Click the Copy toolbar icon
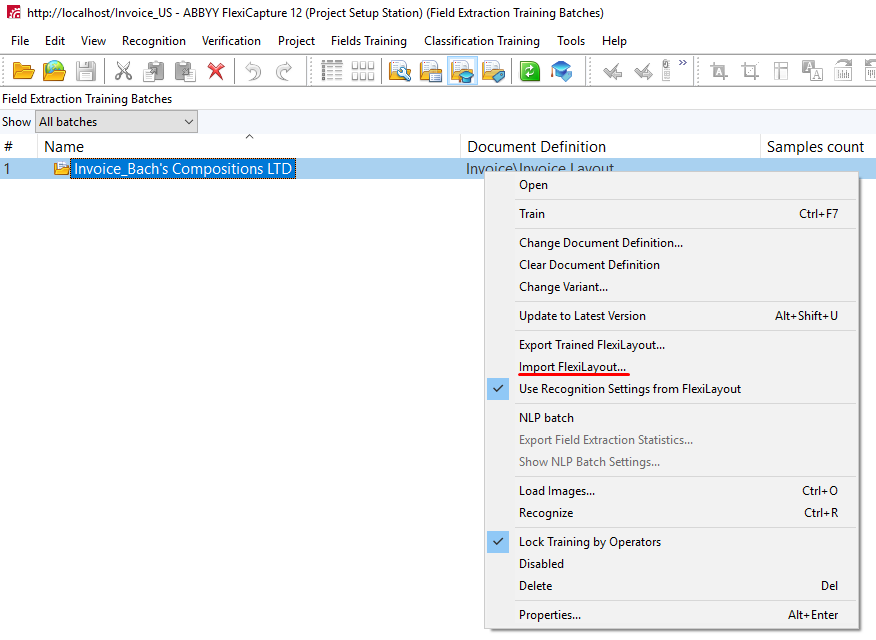 [154, 71]
